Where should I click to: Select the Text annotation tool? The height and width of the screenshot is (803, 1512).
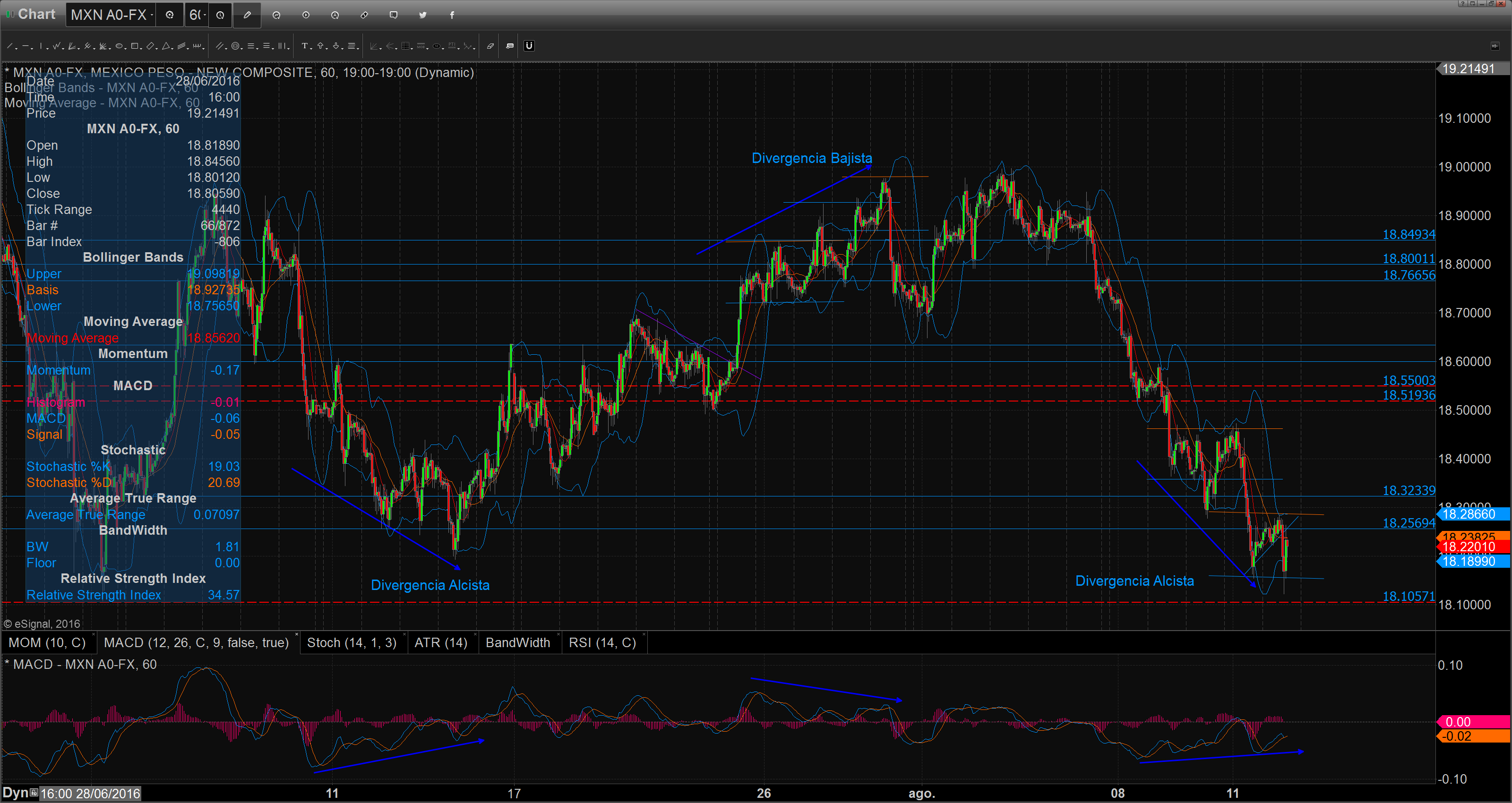305,46
